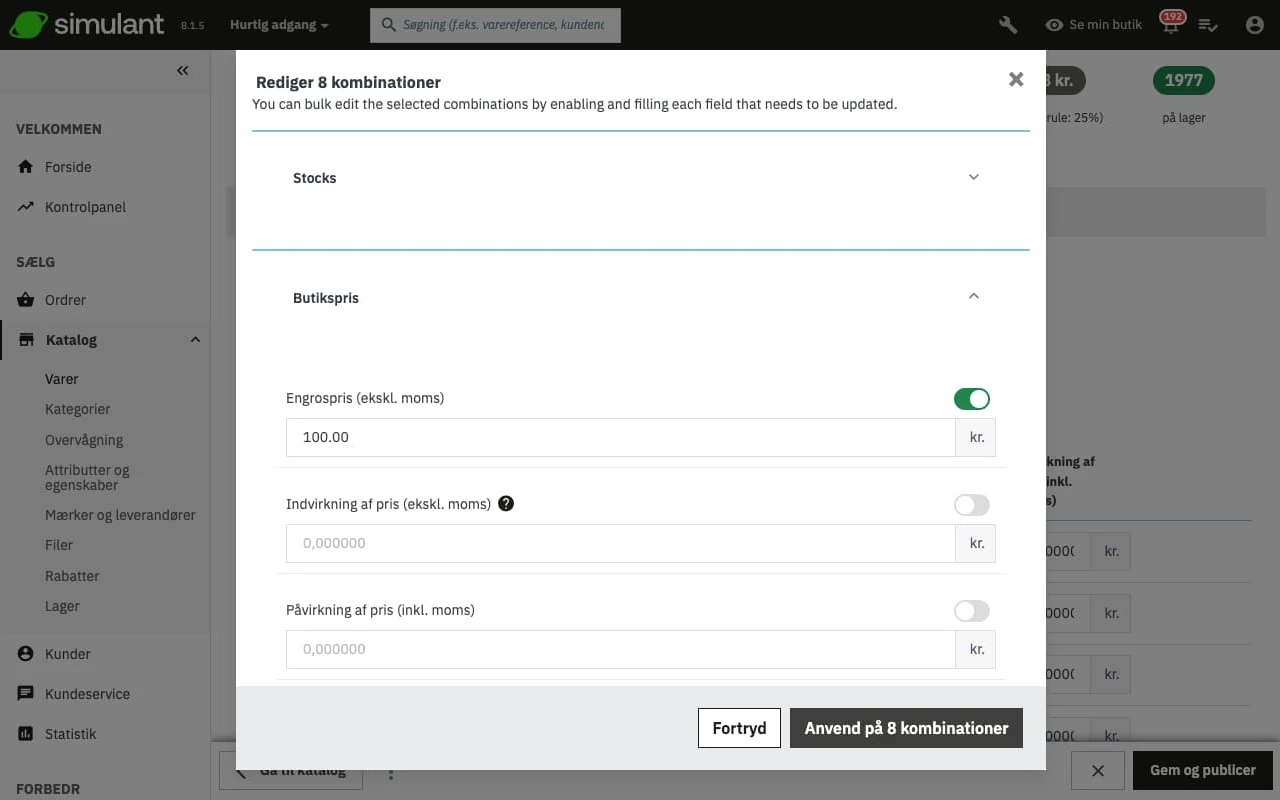Open the user profile icon

pos(1254,25)
